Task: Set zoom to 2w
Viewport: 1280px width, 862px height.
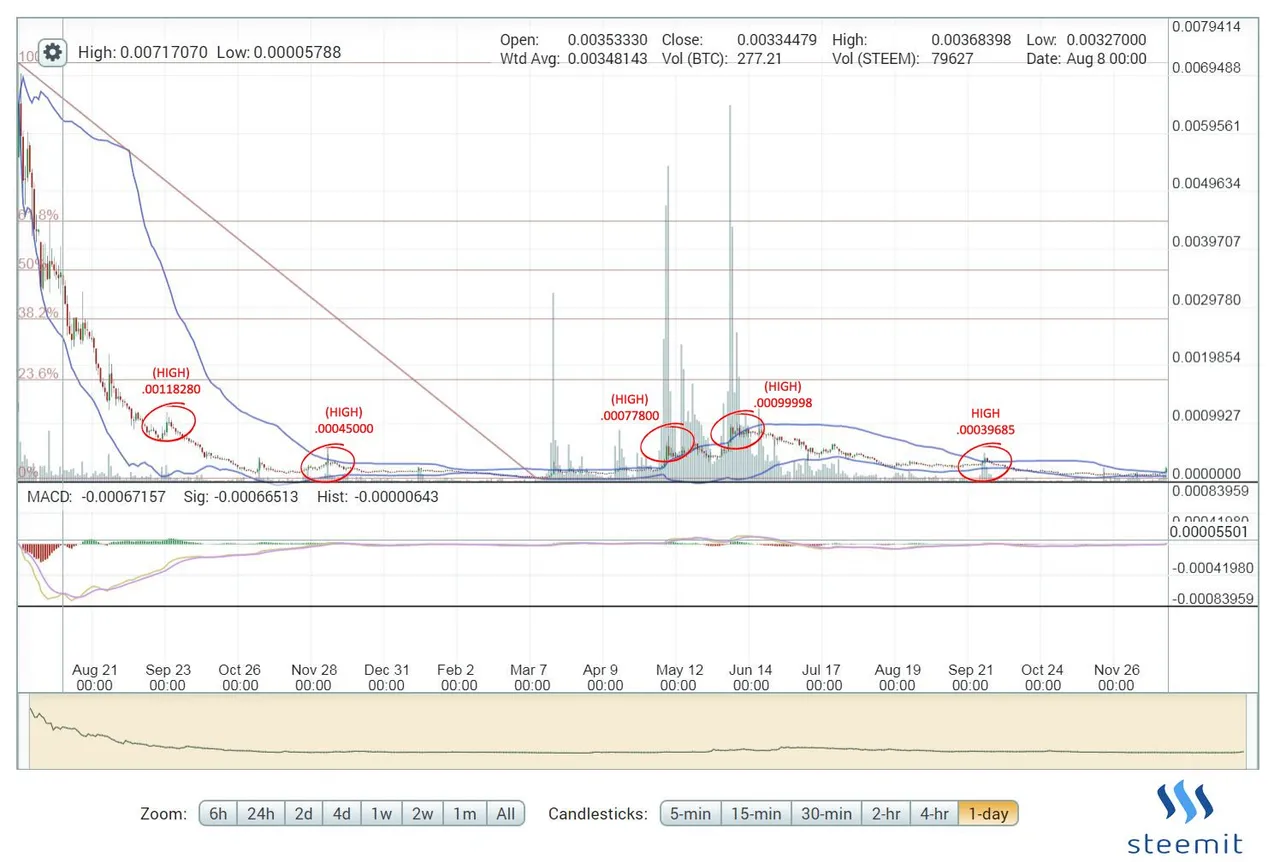Action: tap(423, 814)
